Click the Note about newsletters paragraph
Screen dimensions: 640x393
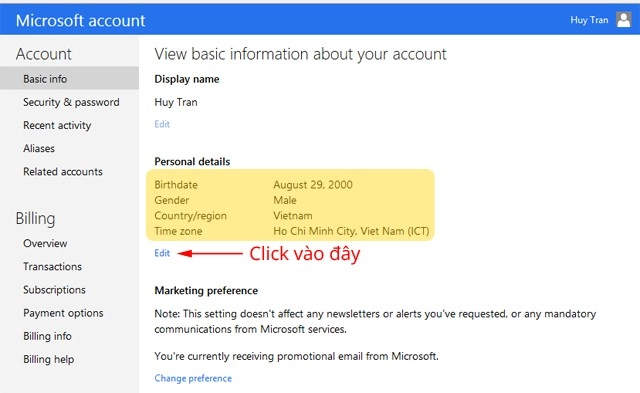tap(375, 321)
